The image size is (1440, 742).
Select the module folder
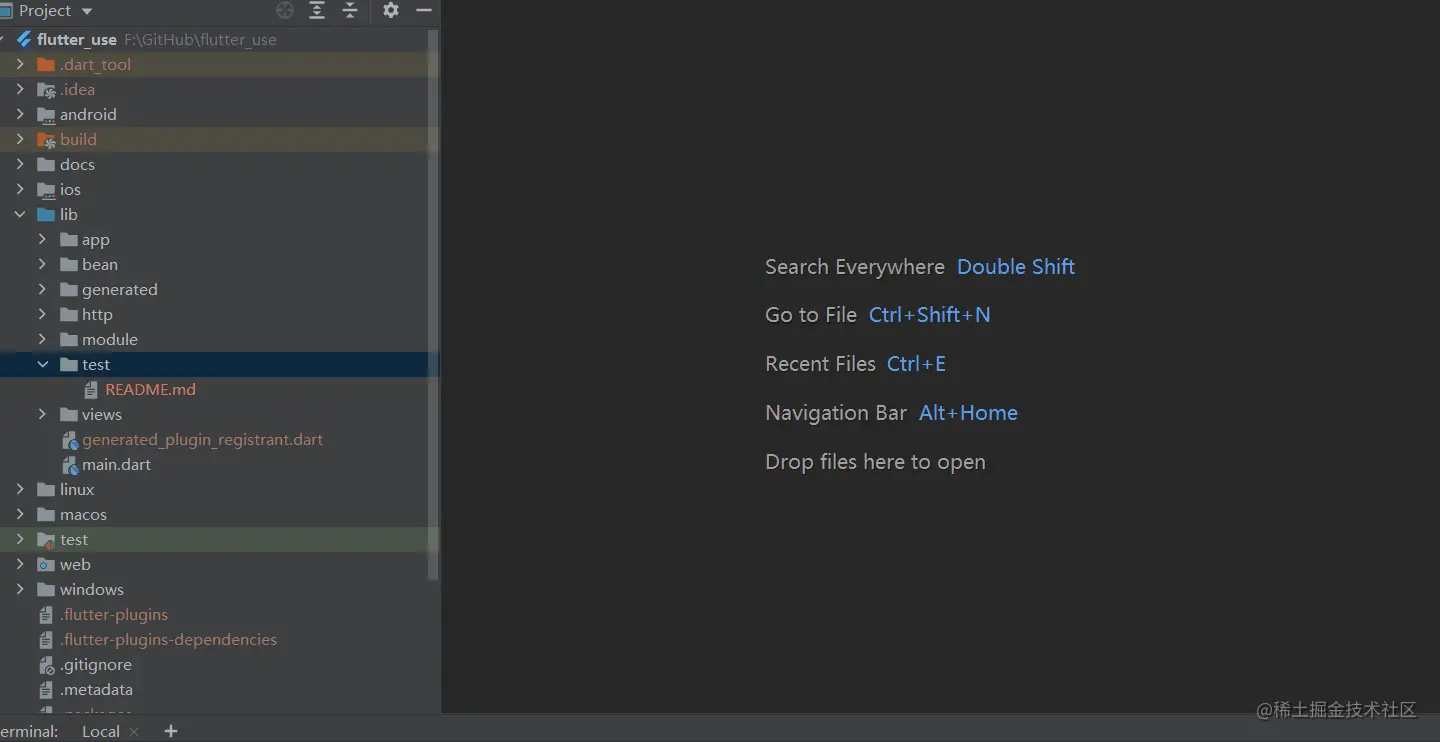[110, 340]
